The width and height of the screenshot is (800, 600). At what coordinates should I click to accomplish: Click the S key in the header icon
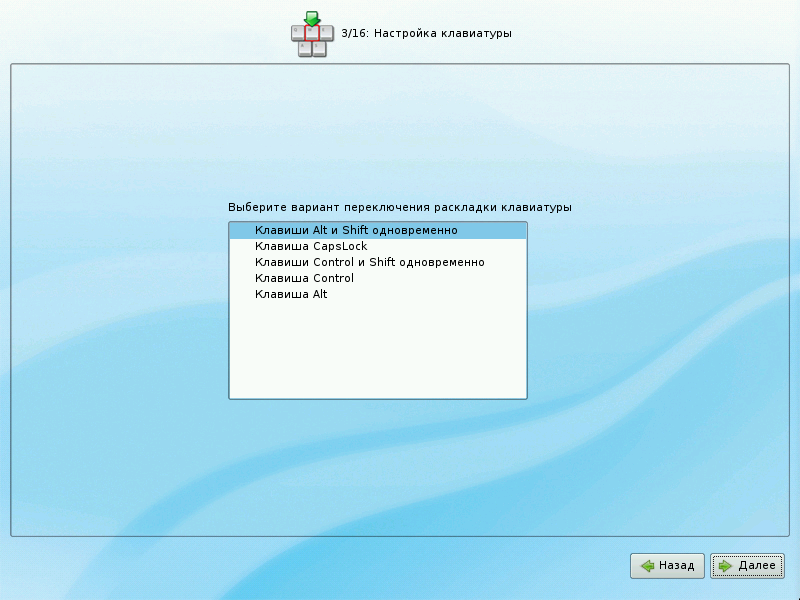pos(319,48)
